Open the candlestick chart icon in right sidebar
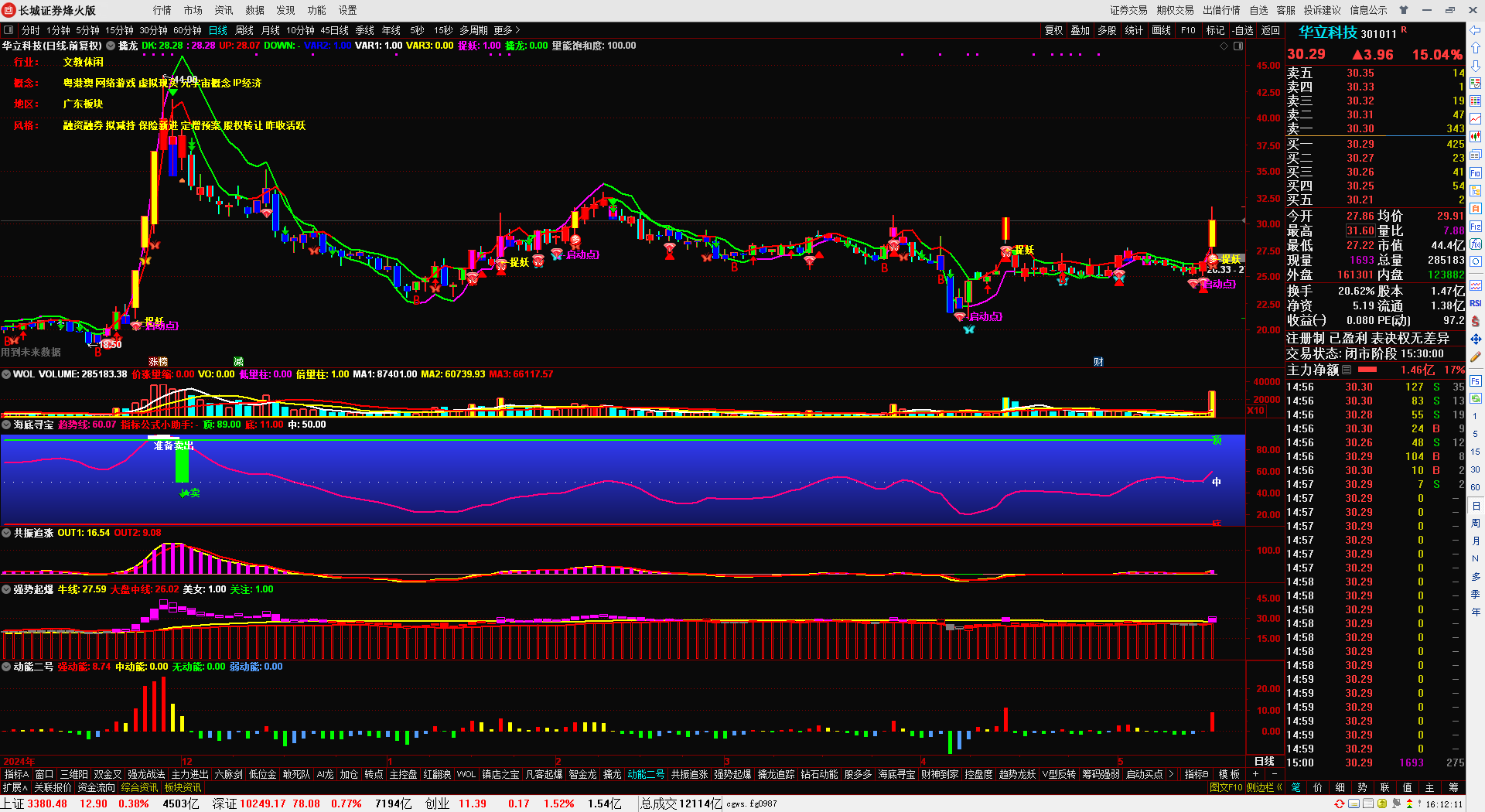1485x812 pixels. pos(1475,137)
